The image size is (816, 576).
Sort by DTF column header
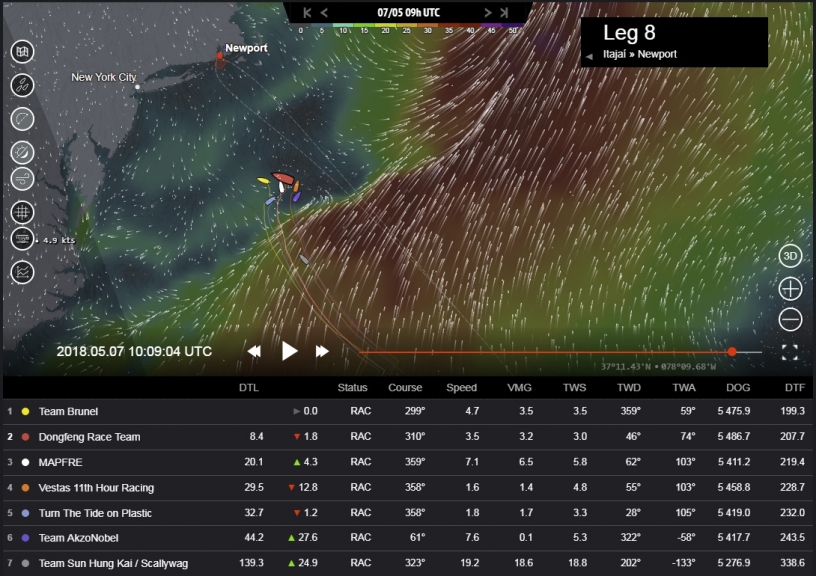coord(795,388)
